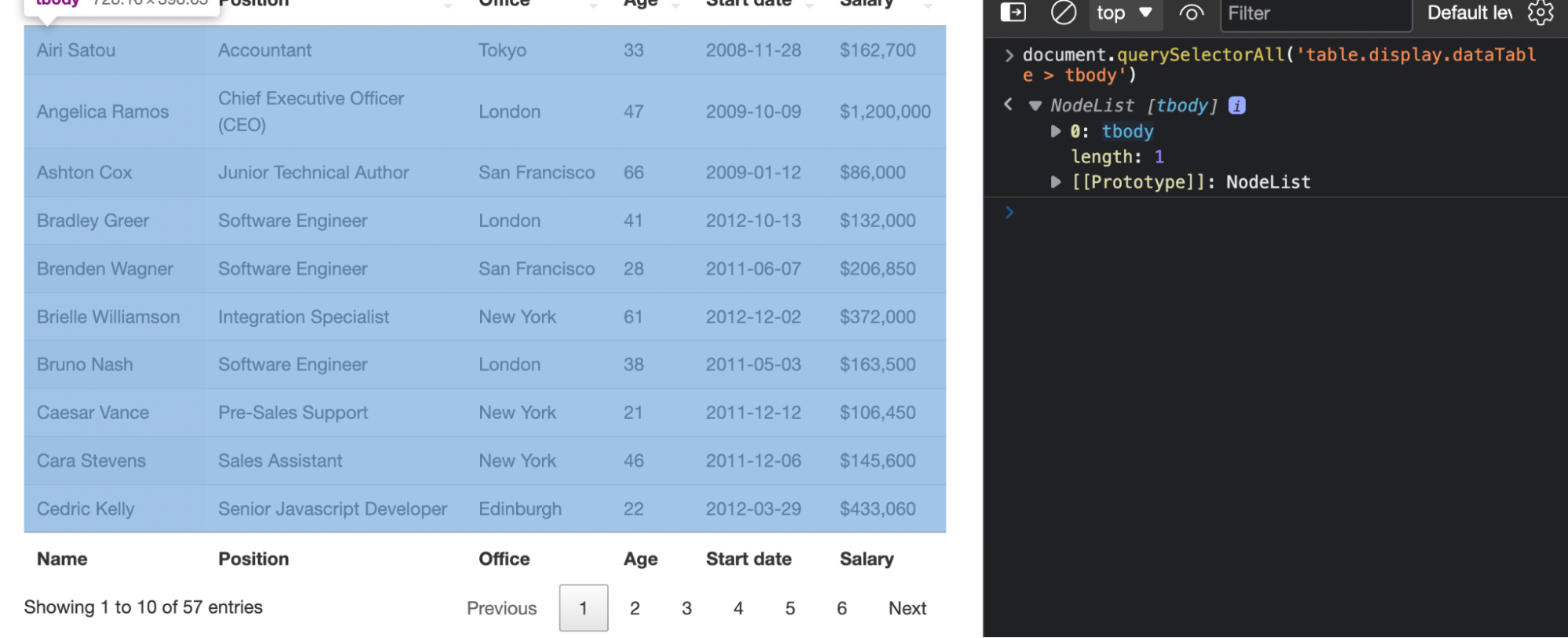Go to pagination page 3
The height and width of the screenshot is (638, 1568).
(x=686, y=608)
